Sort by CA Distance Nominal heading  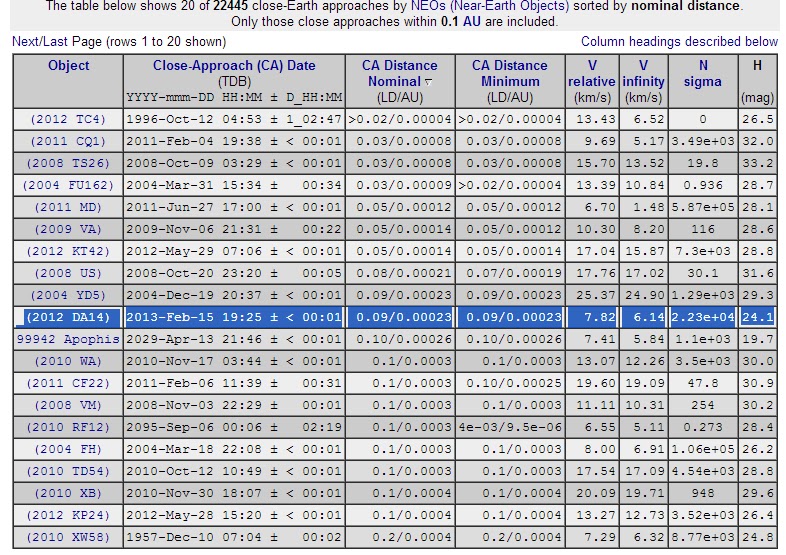[x=400, y=73]
